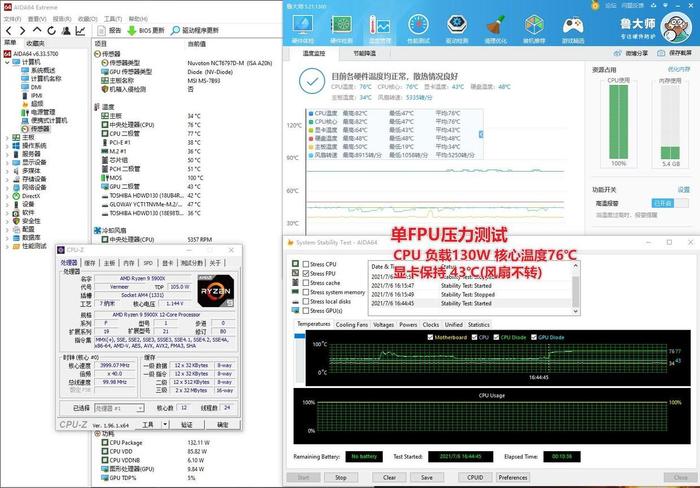The width and height of the screenshot is (700, 488).
Task: Click the stability log scrollbar down arrow
Action: 575,311
